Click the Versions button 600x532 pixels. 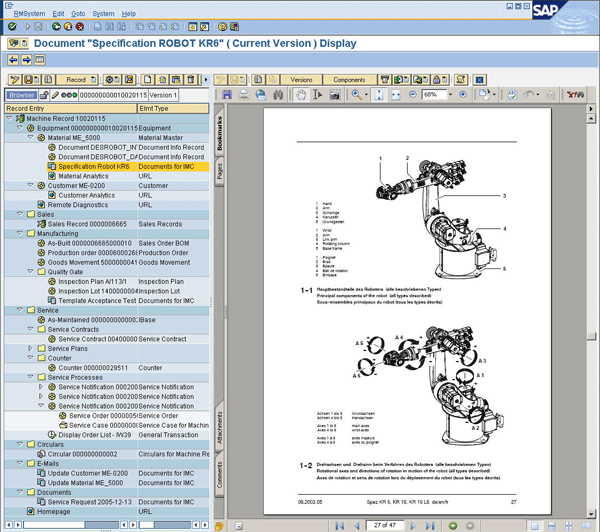pos(301,79)
